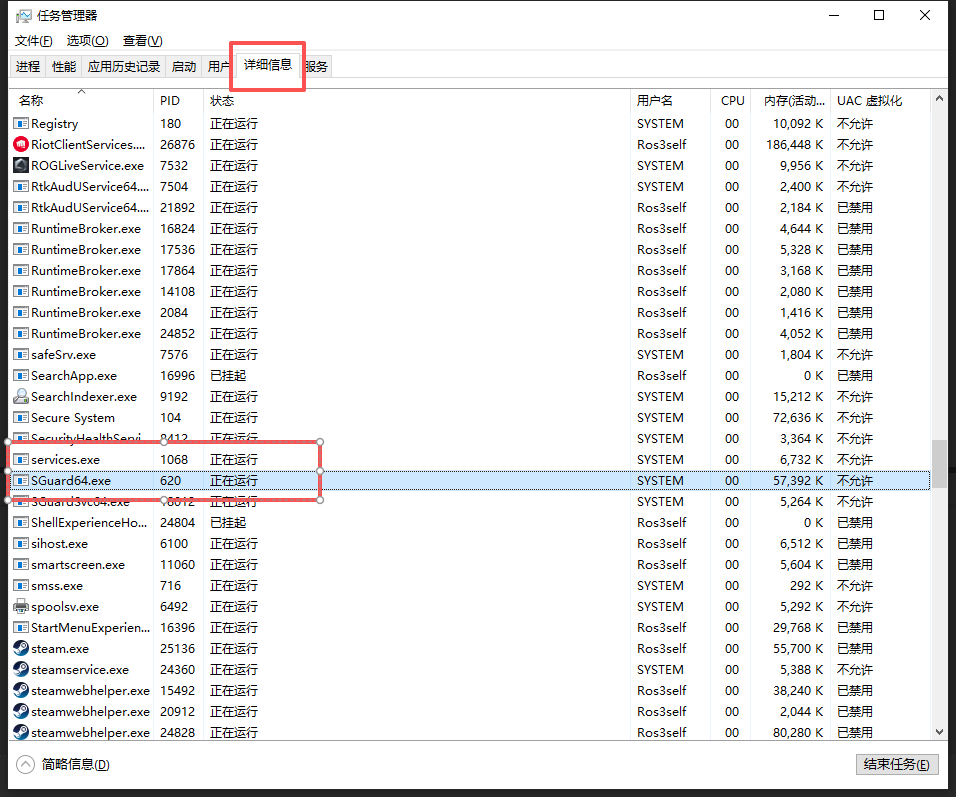Screen dimensions: 956x797
Task: Open the 文件(F) menu
Action: click(33, 41)
